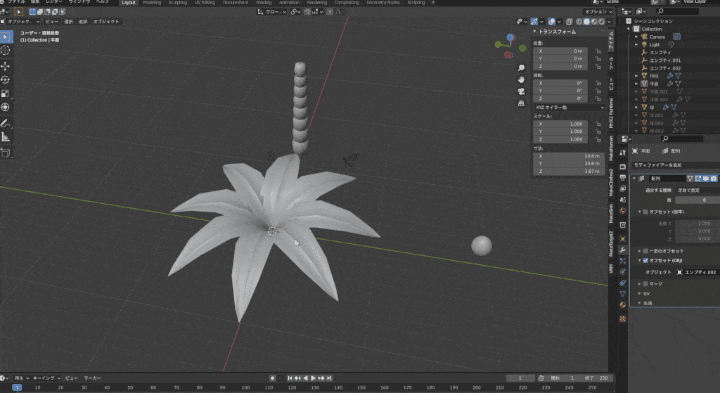Open the rotation mode XYZ Euler dropdown
Screen dimensions: 720x393
tap(569, 107)
